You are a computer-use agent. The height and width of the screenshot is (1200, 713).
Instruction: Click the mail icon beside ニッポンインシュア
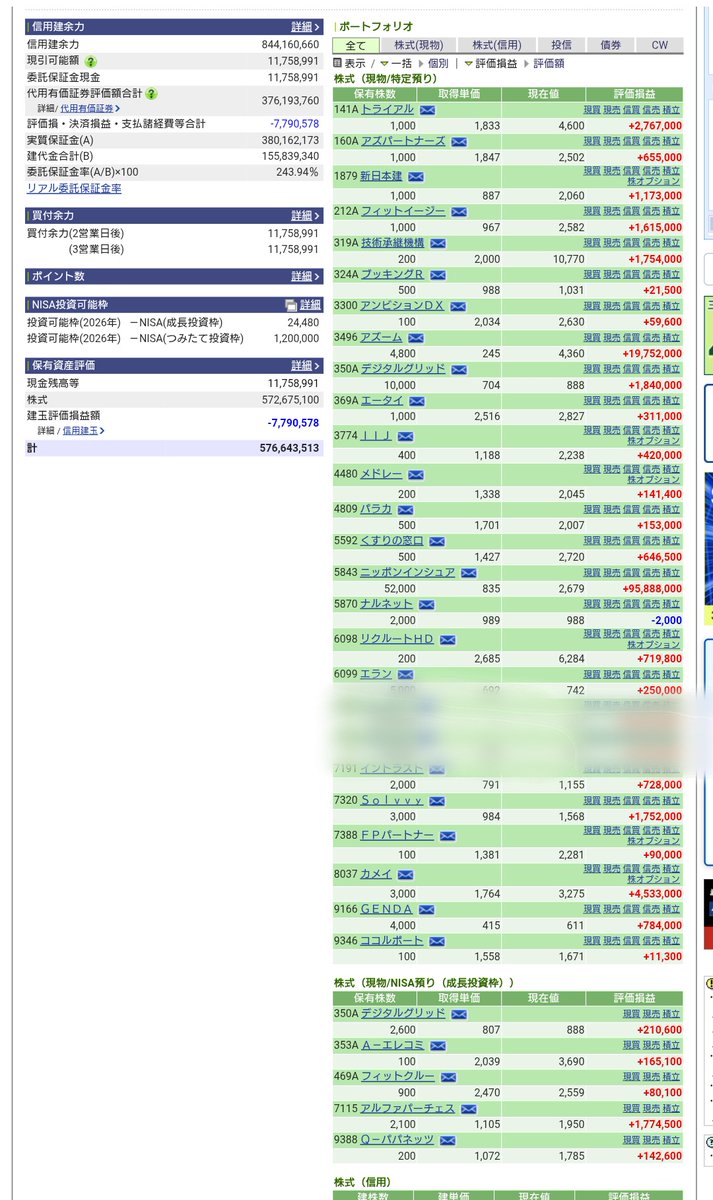pyautogui.click(x=469, y=573)
